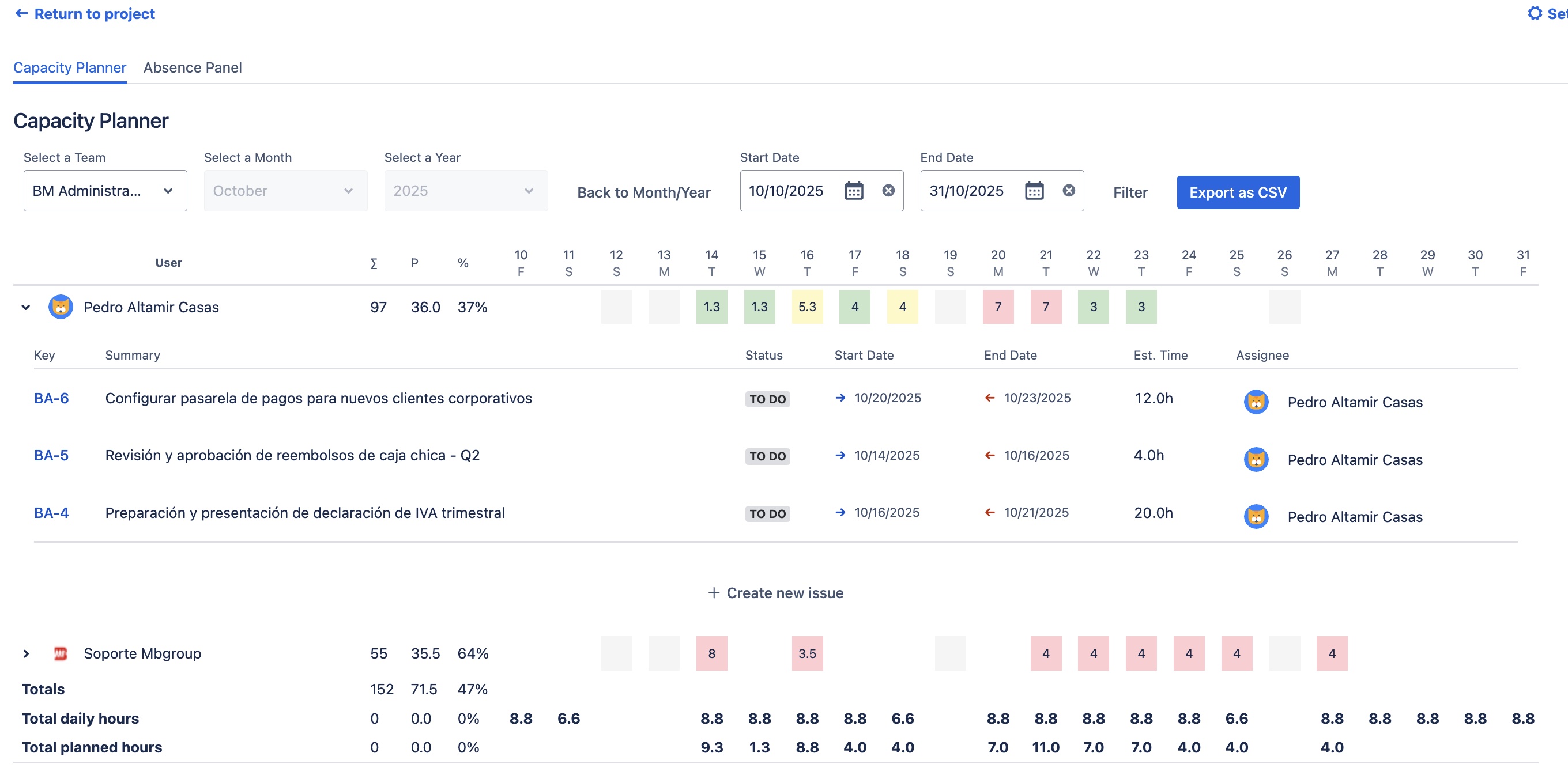Click TO DO status on BA-4 row
The height and width of the screenshot is (779, 1568).
tap(767, 513)
